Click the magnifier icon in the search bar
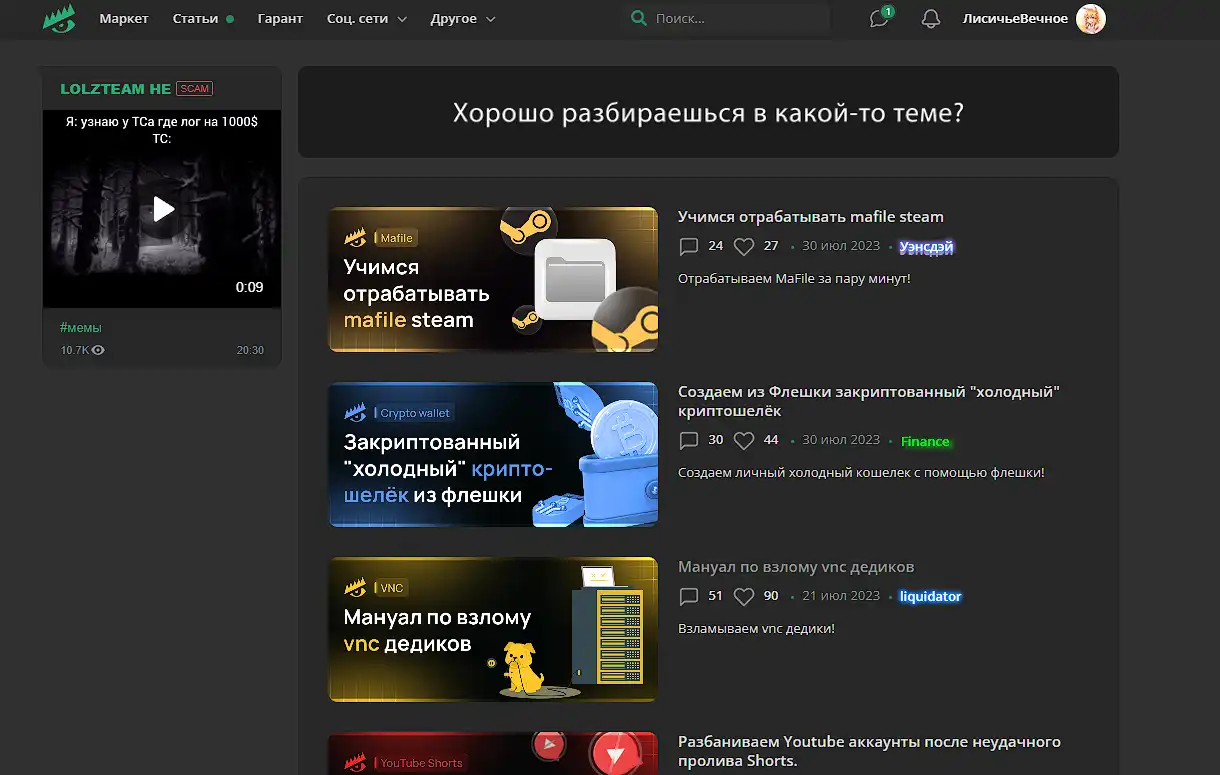 [639, 19]
